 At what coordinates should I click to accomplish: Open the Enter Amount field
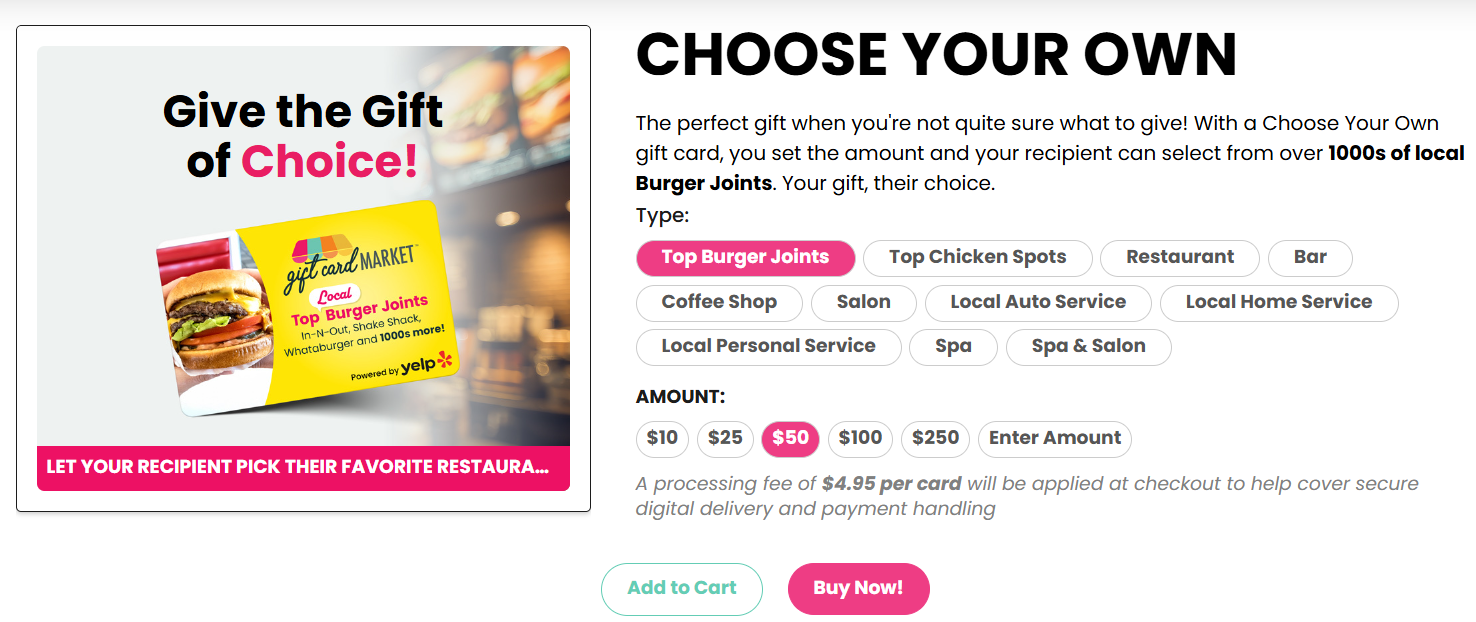point(1054,439)
